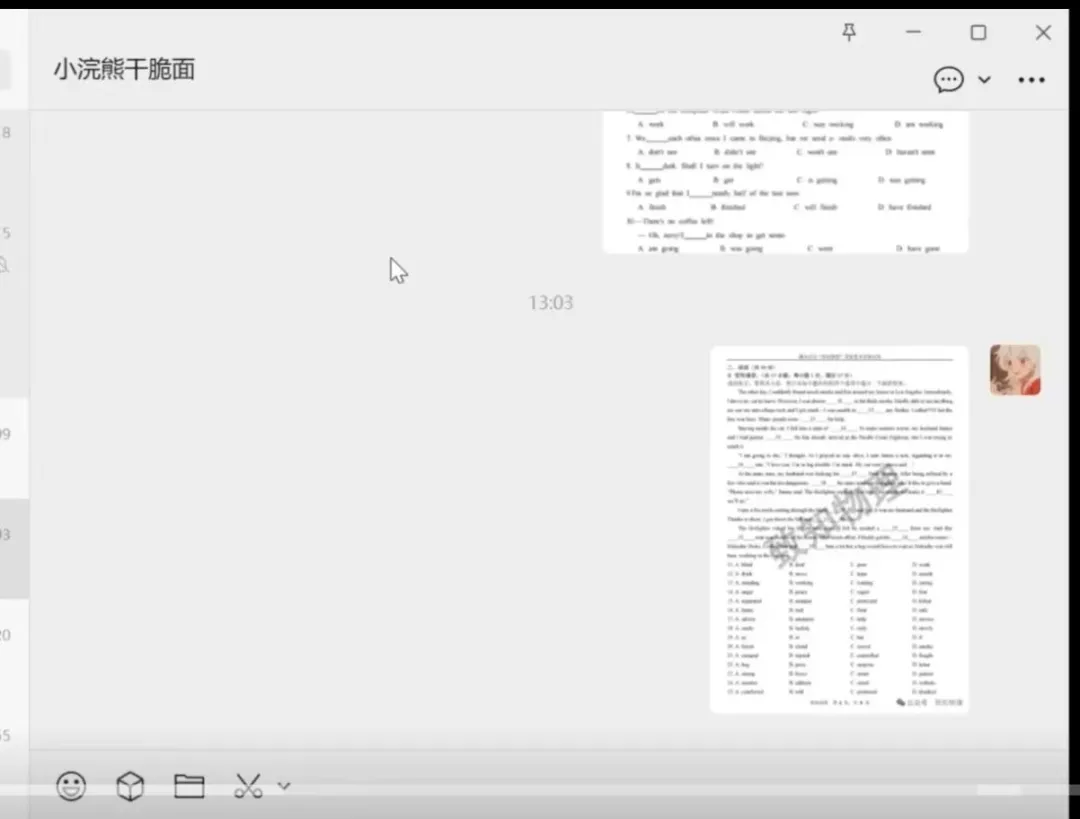Expand the dropdown arrow beside chat bubble
1080x819 pixels.
[984, 80]
